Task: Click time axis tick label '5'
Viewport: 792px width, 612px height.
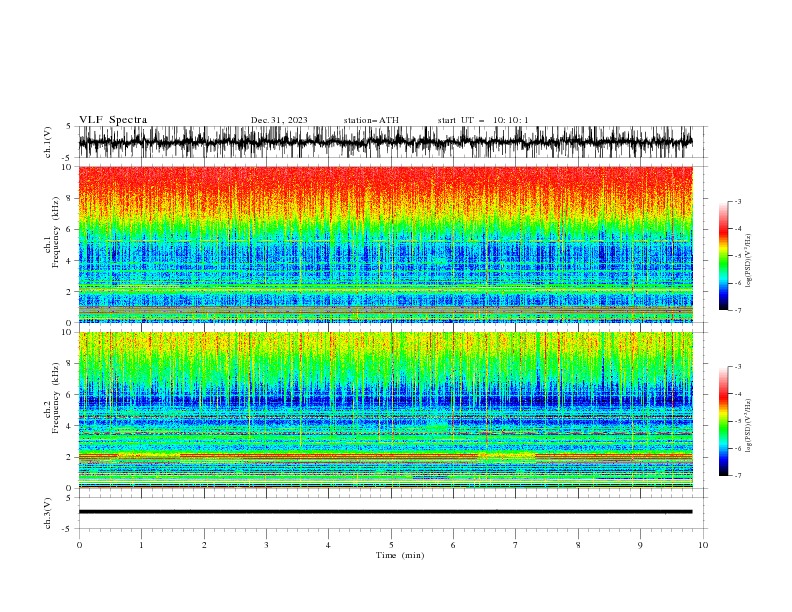Action: [x=391, y=545]
